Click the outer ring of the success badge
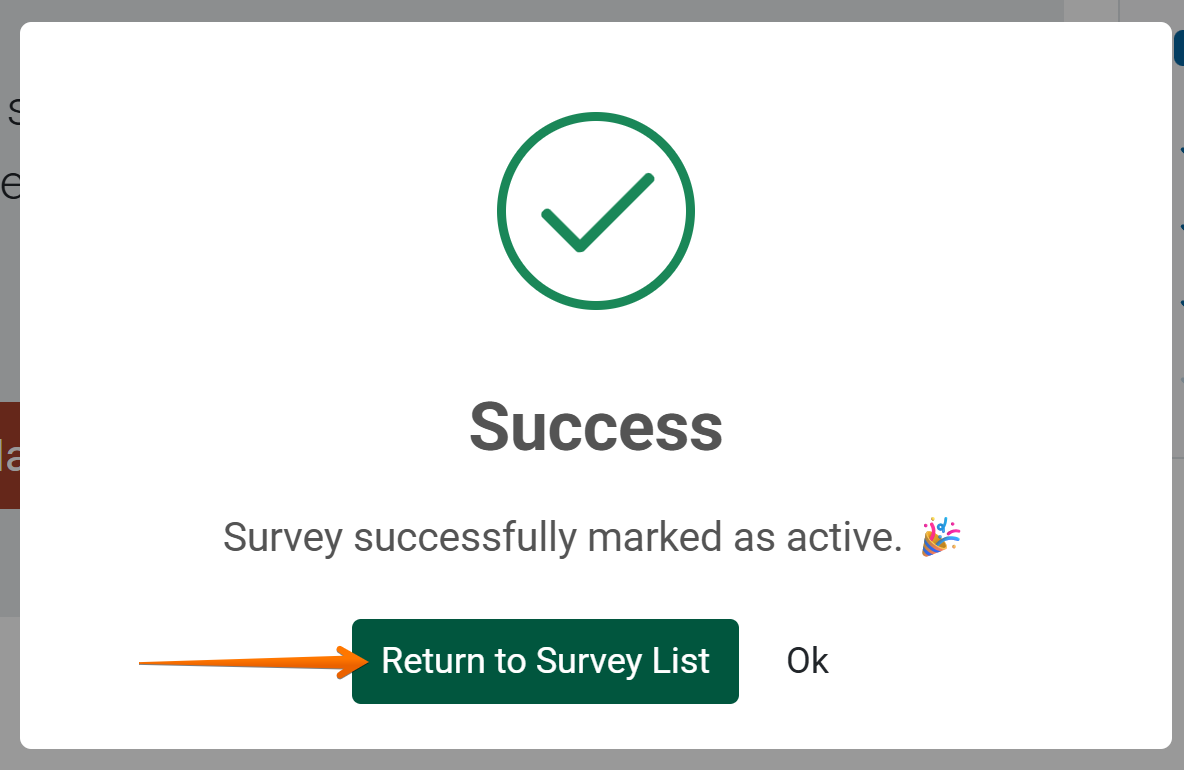The width and height of the screenshot is (1184, 770). pos(596,115)
